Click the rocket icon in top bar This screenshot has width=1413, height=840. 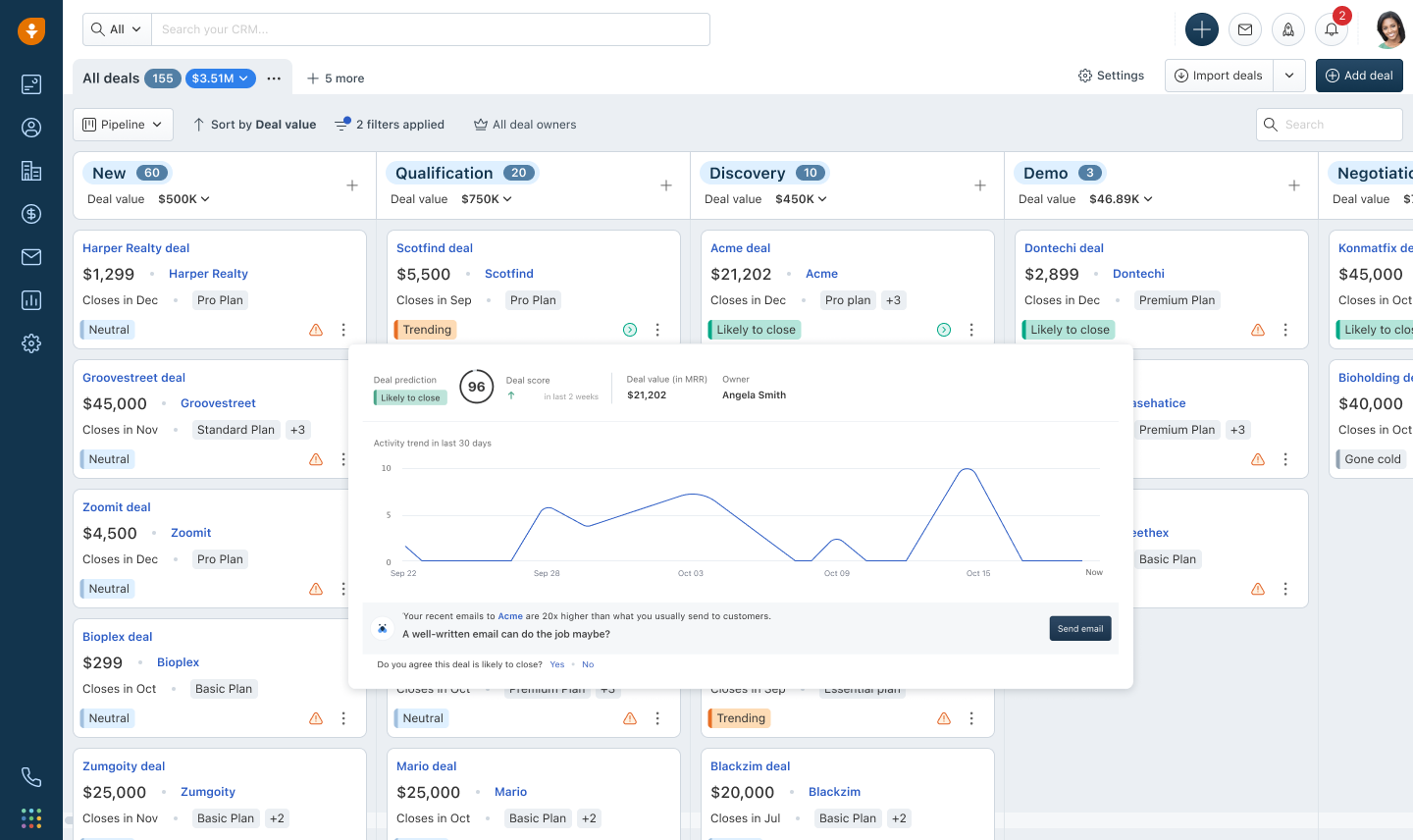tap(1288, 29)
